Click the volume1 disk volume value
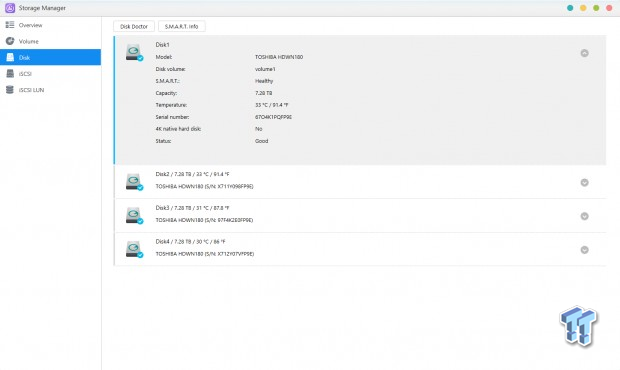Image resolution: width=620 pixels, height=370 pixels. point(265,69)
